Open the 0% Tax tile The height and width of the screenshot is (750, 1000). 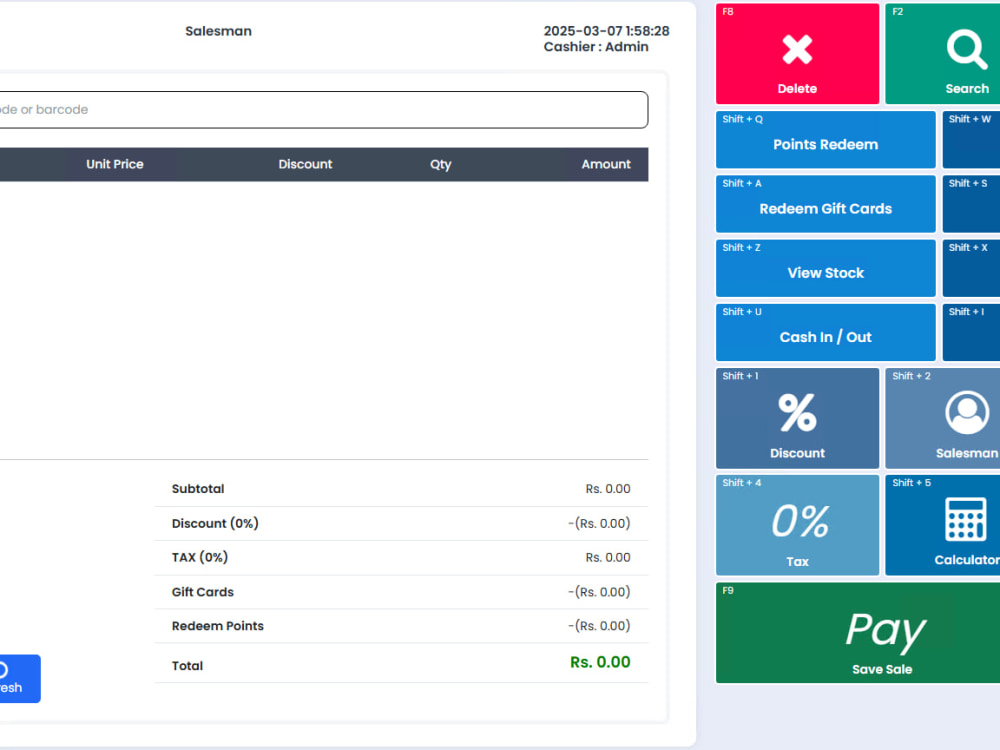797,525
